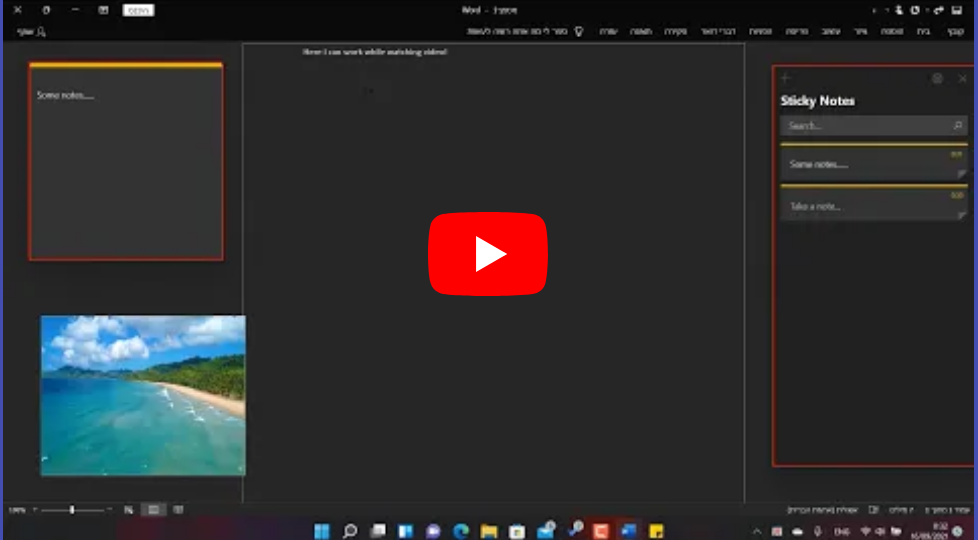Click the magnifier icon in Sticky Notes search

coord(957,126)
